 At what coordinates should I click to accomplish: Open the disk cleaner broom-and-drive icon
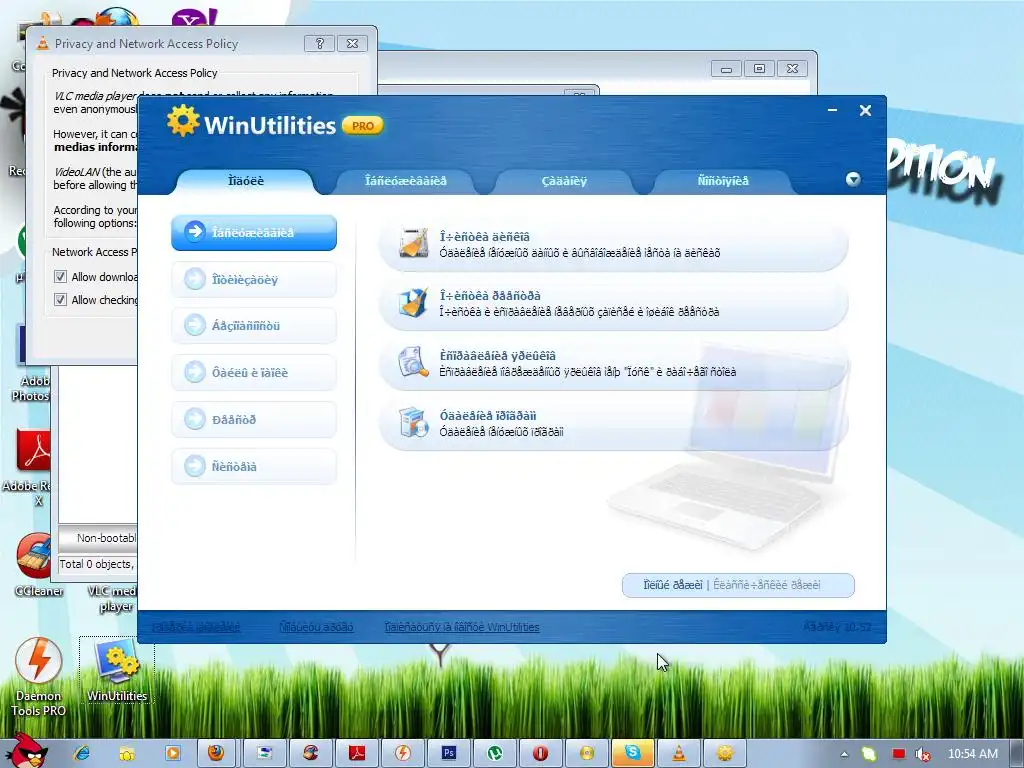pyautogui.click(x=414, y=242)
